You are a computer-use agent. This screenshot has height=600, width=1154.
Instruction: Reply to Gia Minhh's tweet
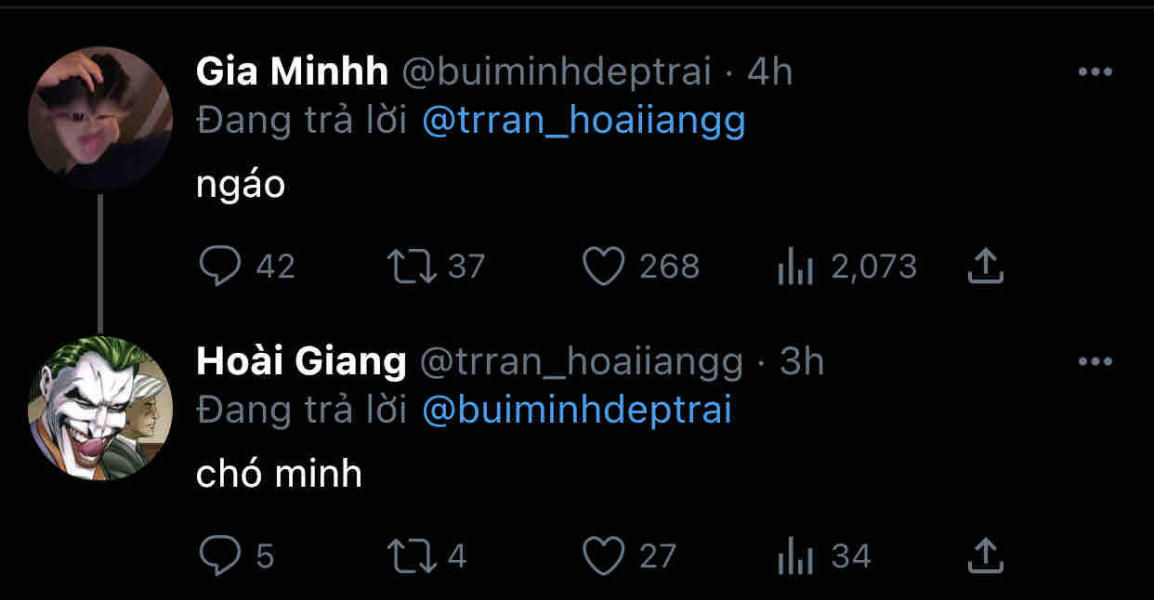(217, 266)
